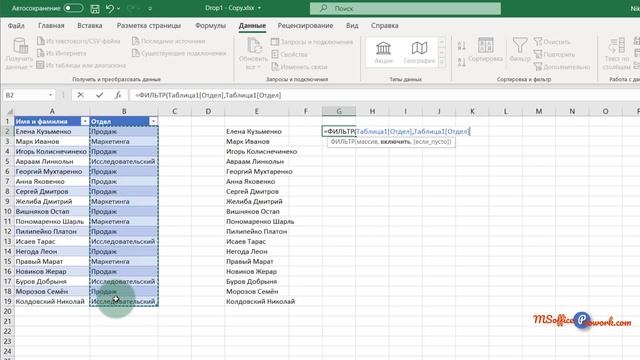Choose the Акции data type

(383, 52)
